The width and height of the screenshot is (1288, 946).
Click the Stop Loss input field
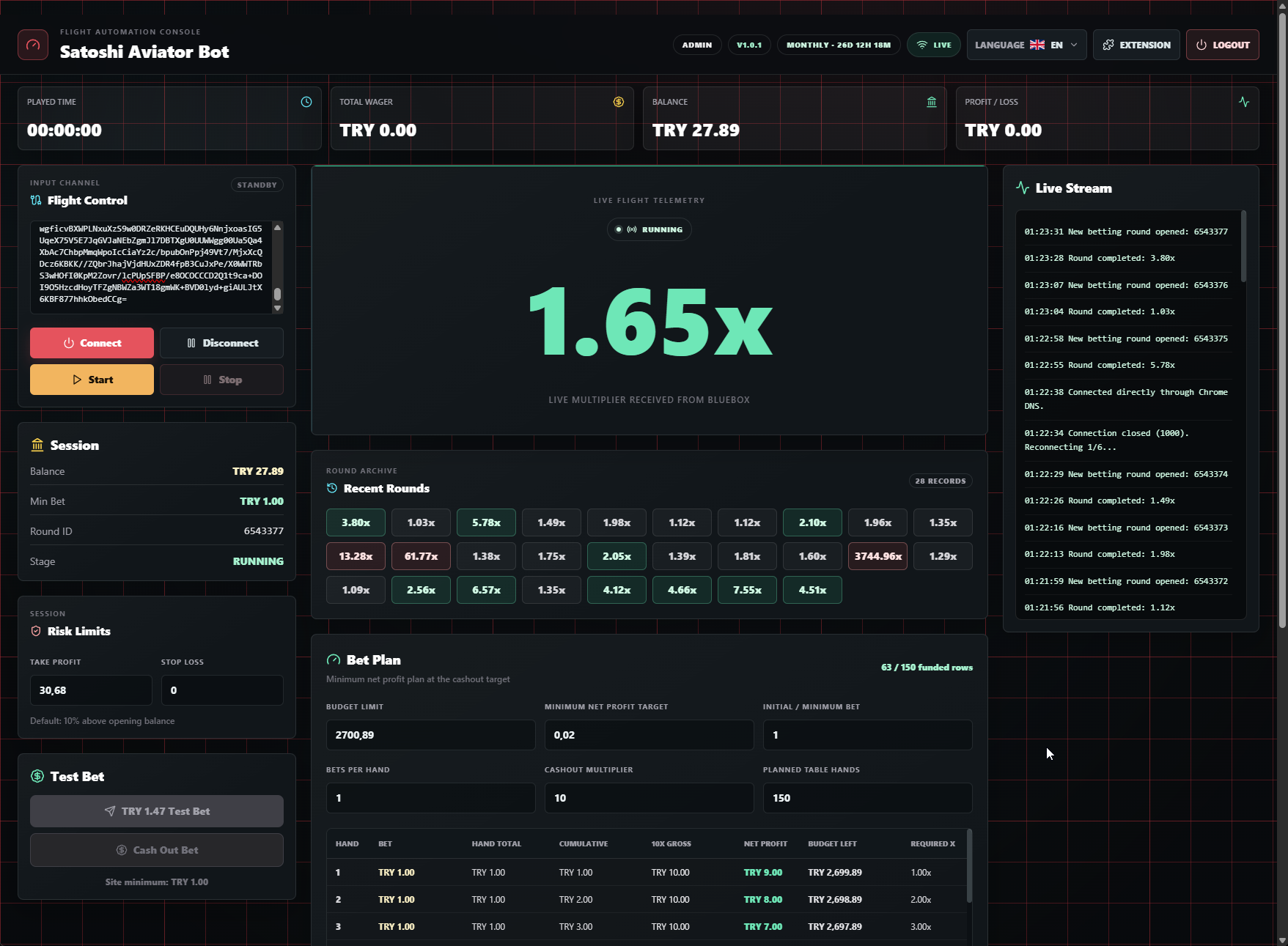pos(222,690)
